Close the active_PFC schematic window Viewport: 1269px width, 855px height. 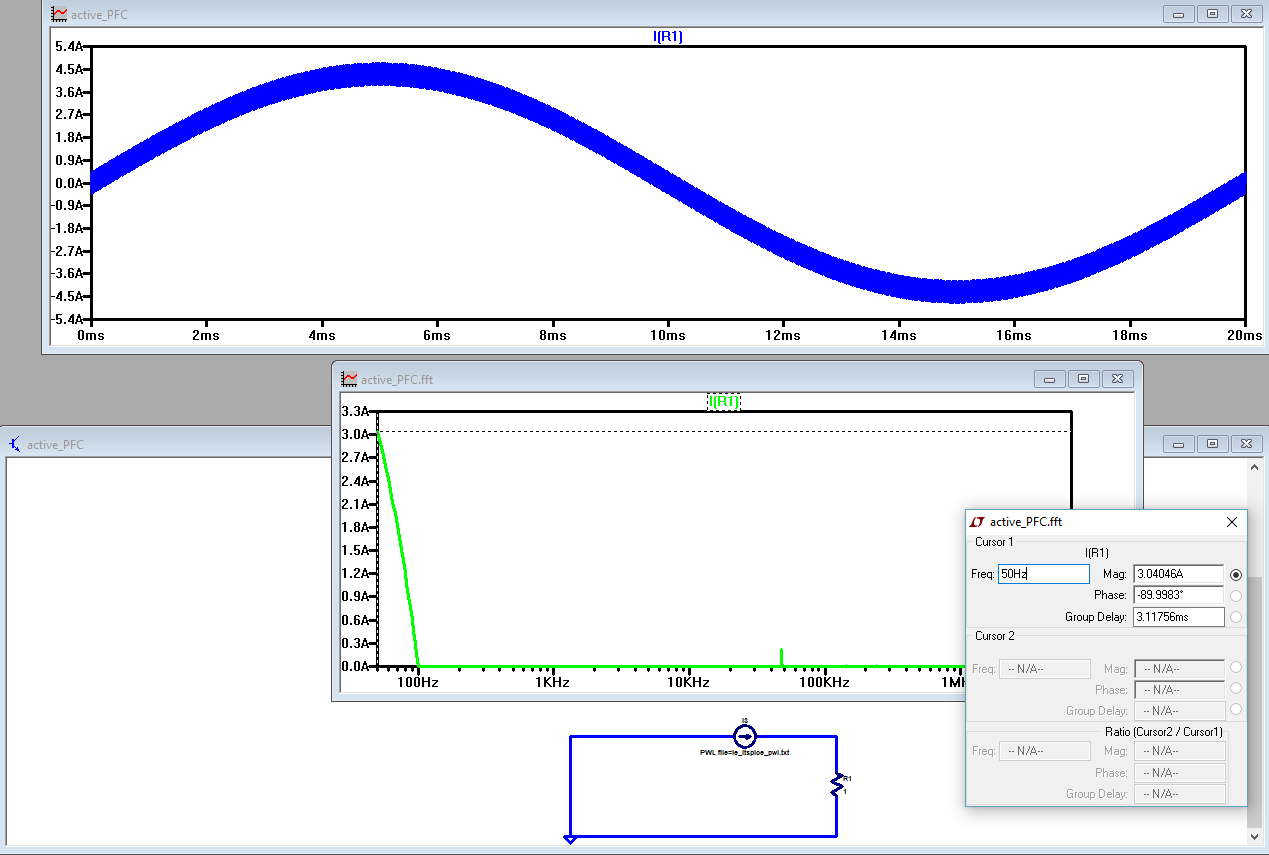coord(1246,444)
